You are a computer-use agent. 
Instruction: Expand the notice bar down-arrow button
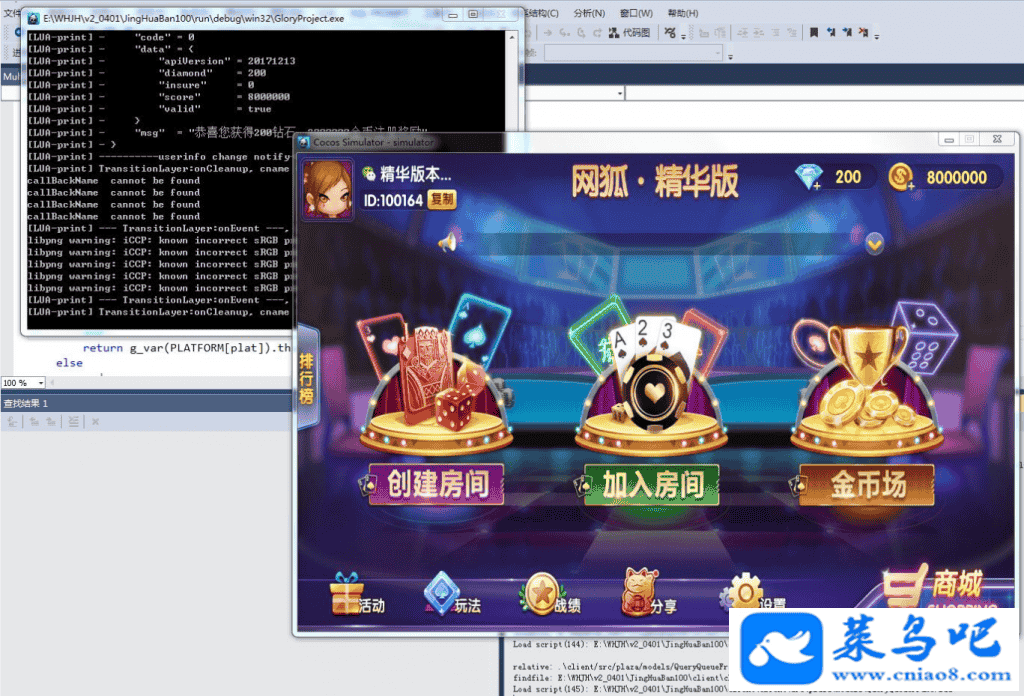point(874,243)
